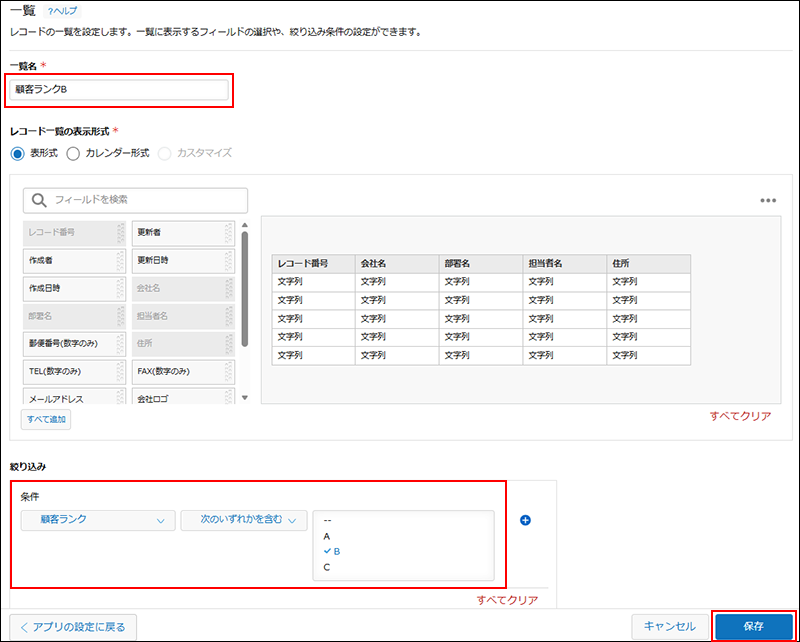Click the field list scroll down arrow
800x642 pixels.
pyautogui.click(x=245, y=398)
